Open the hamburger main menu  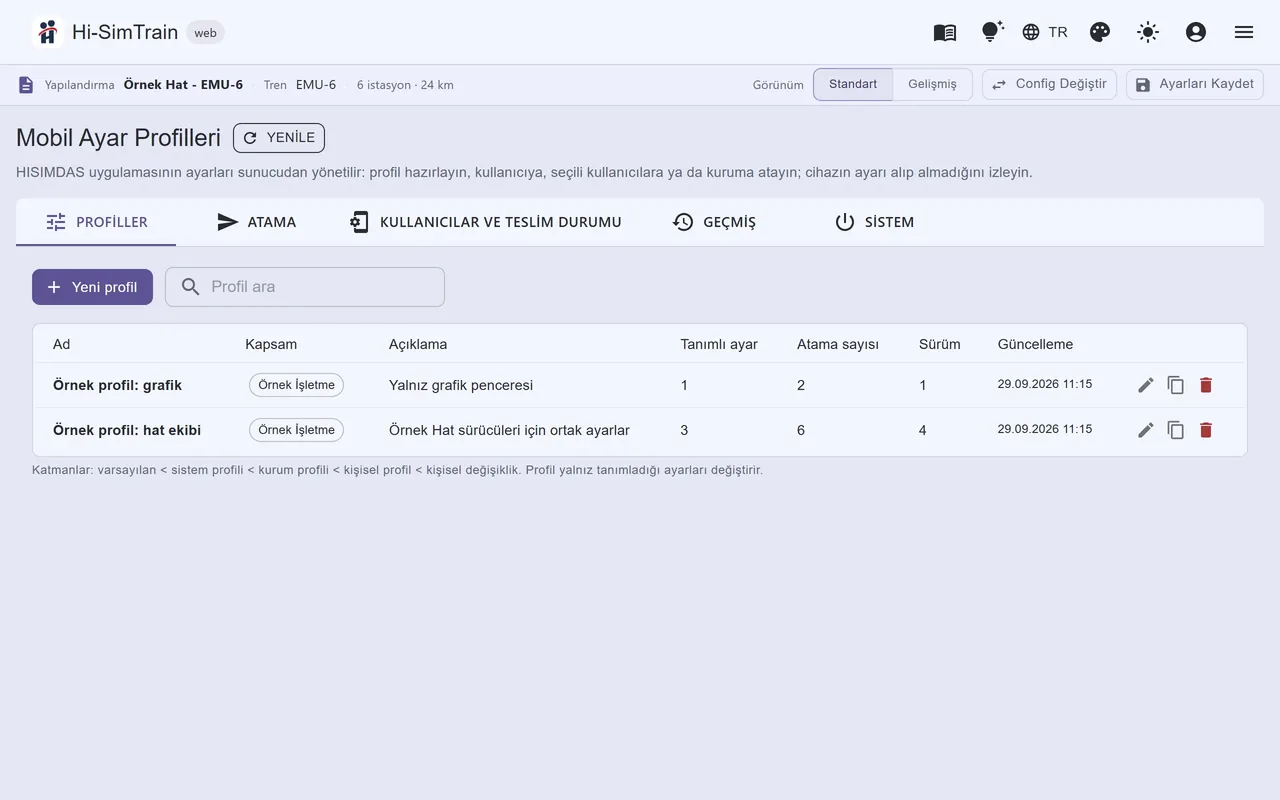pos(1244,32)
